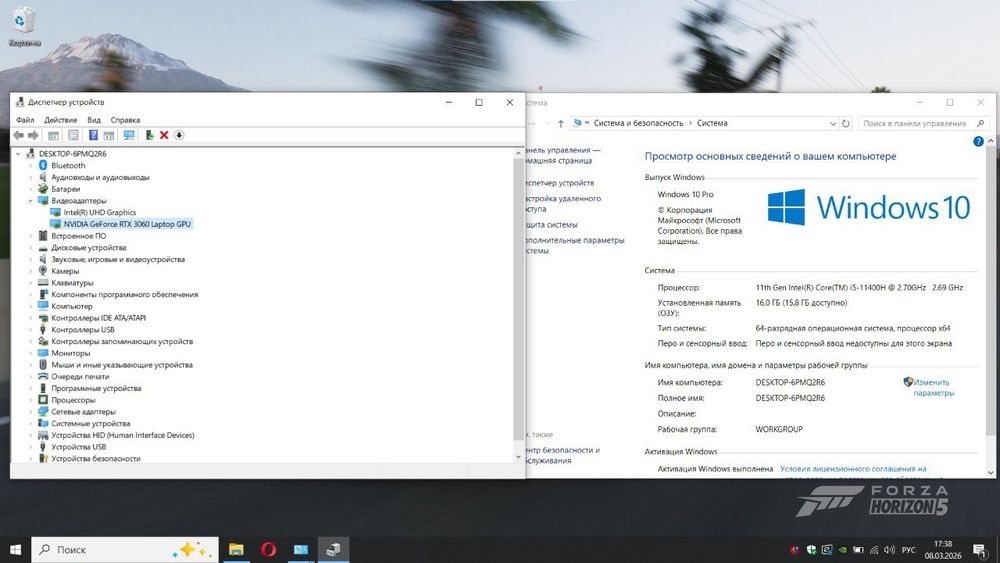1000x563 pixels.
Task: Collapse the DESKTOP-6PMQ2R6 root node
Action: click(18, 154)
